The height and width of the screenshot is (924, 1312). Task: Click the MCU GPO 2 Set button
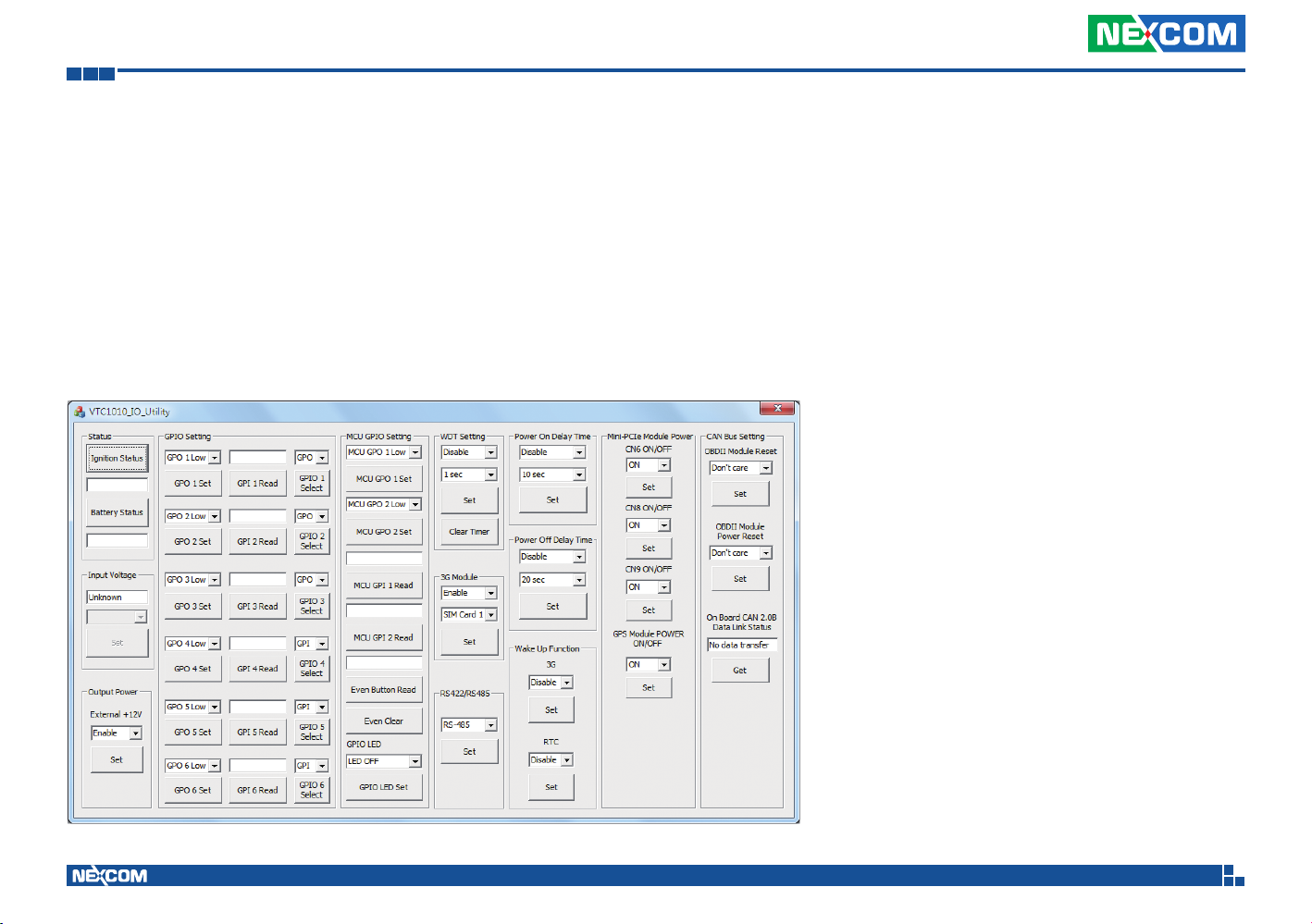tap(384, 532)
